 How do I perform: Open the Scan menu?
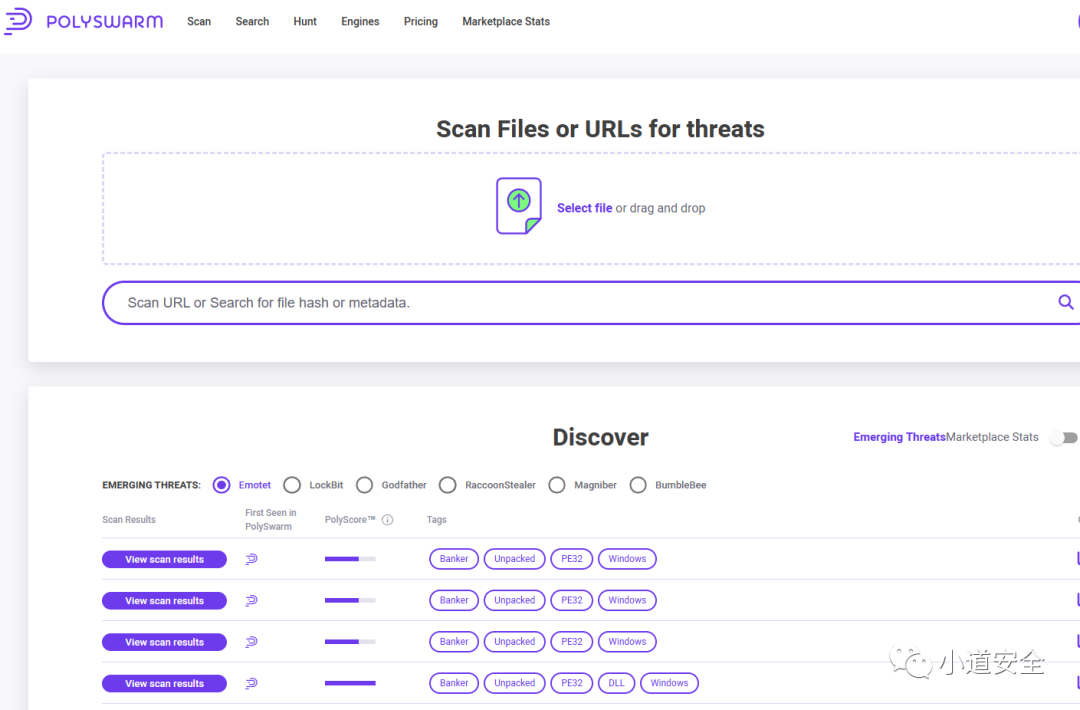tap(199, 21)
